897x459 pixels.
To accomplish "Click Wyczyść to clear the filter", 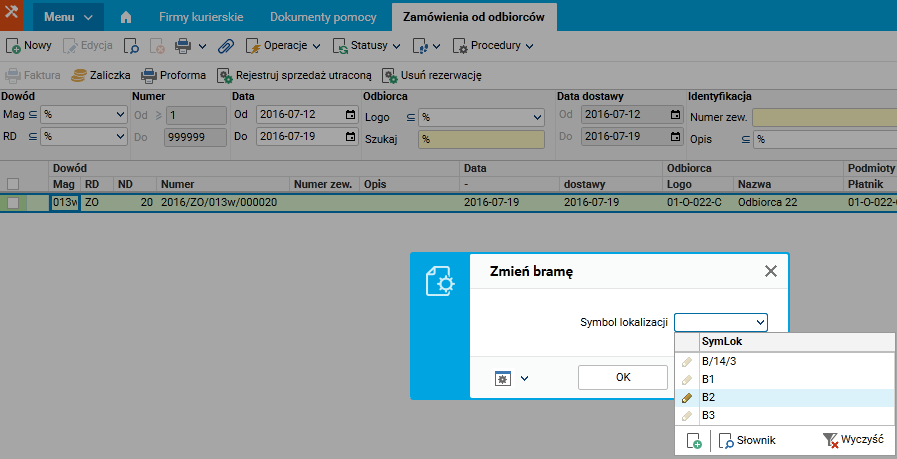I will coord(854,440).
